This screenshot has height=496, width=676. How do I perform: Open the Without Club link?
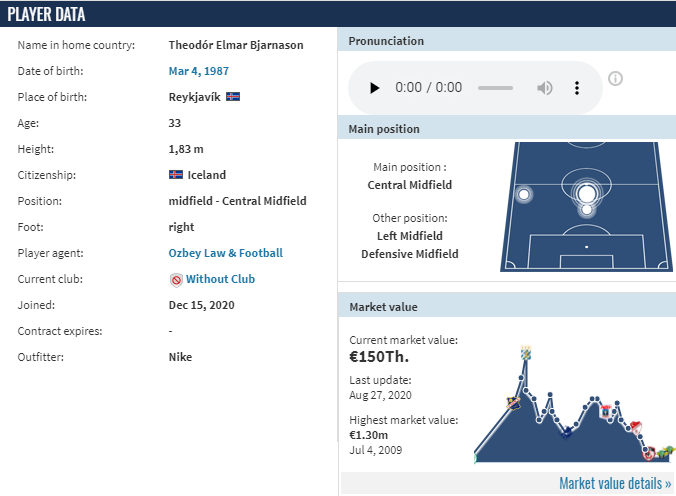pos(220,279)
